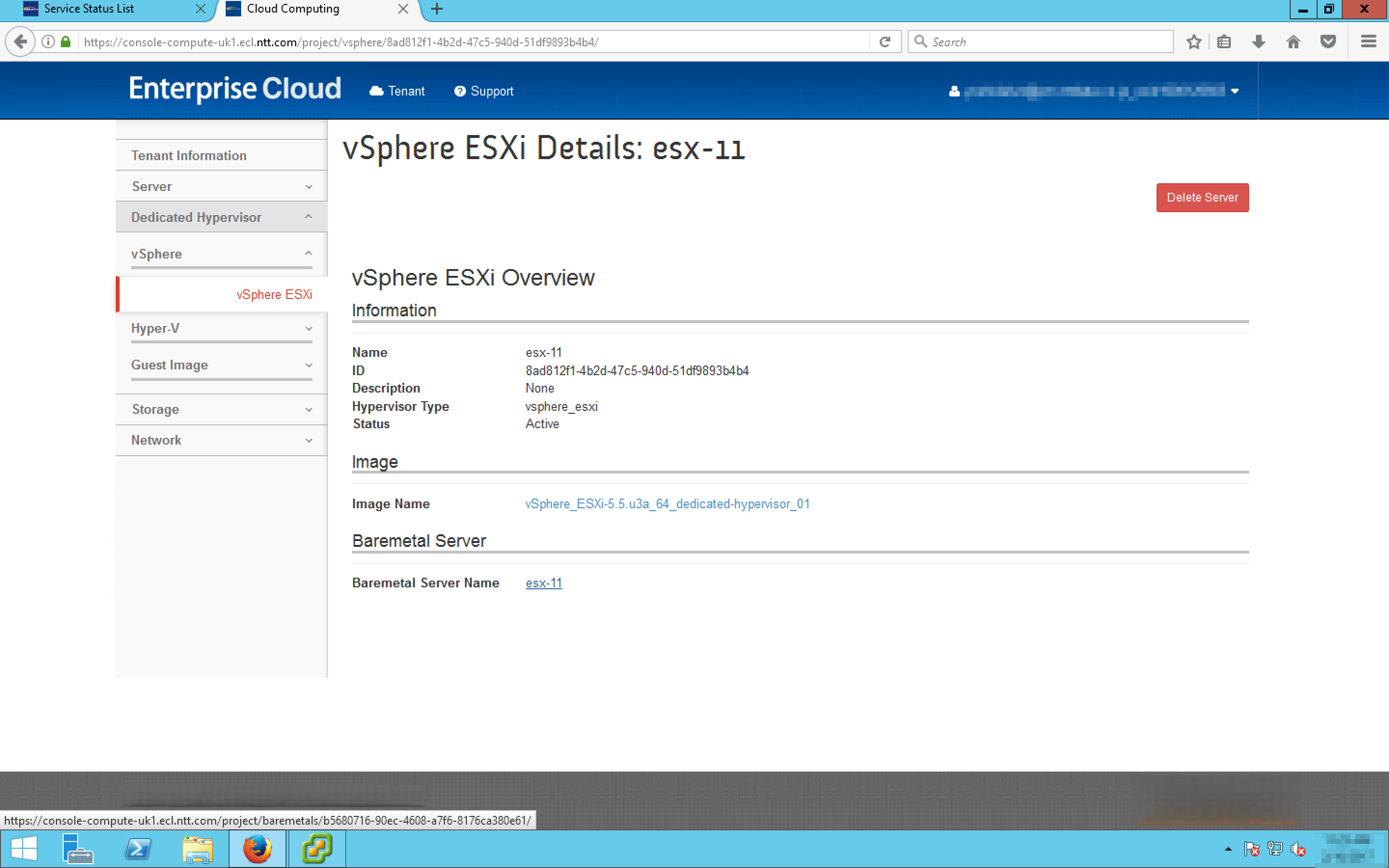Screen dimensions: 1389x868
Task: Click the green lock site identity icon
Action: point(66,42)
